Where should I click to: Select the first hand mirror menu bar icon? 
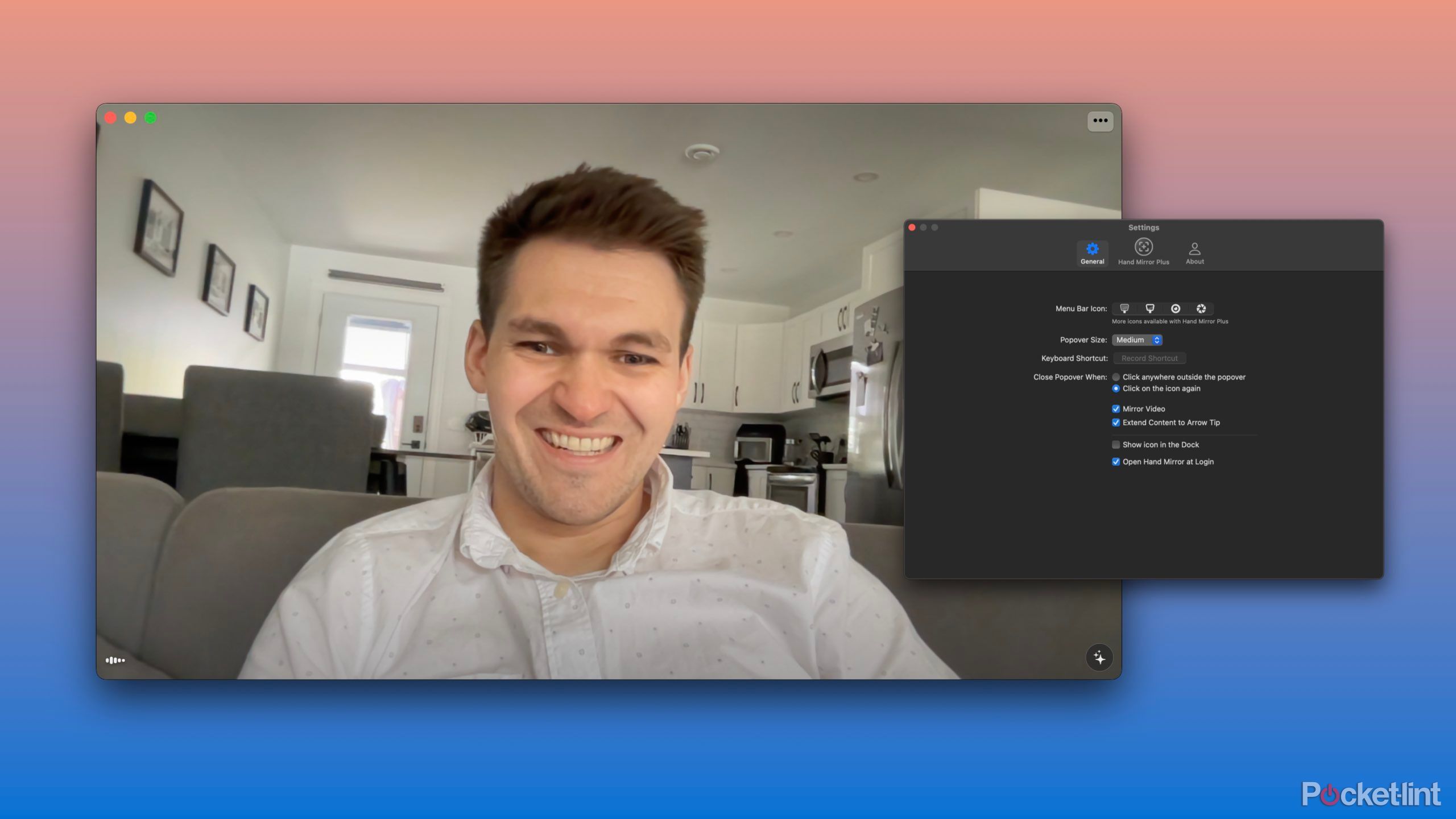1124,308
